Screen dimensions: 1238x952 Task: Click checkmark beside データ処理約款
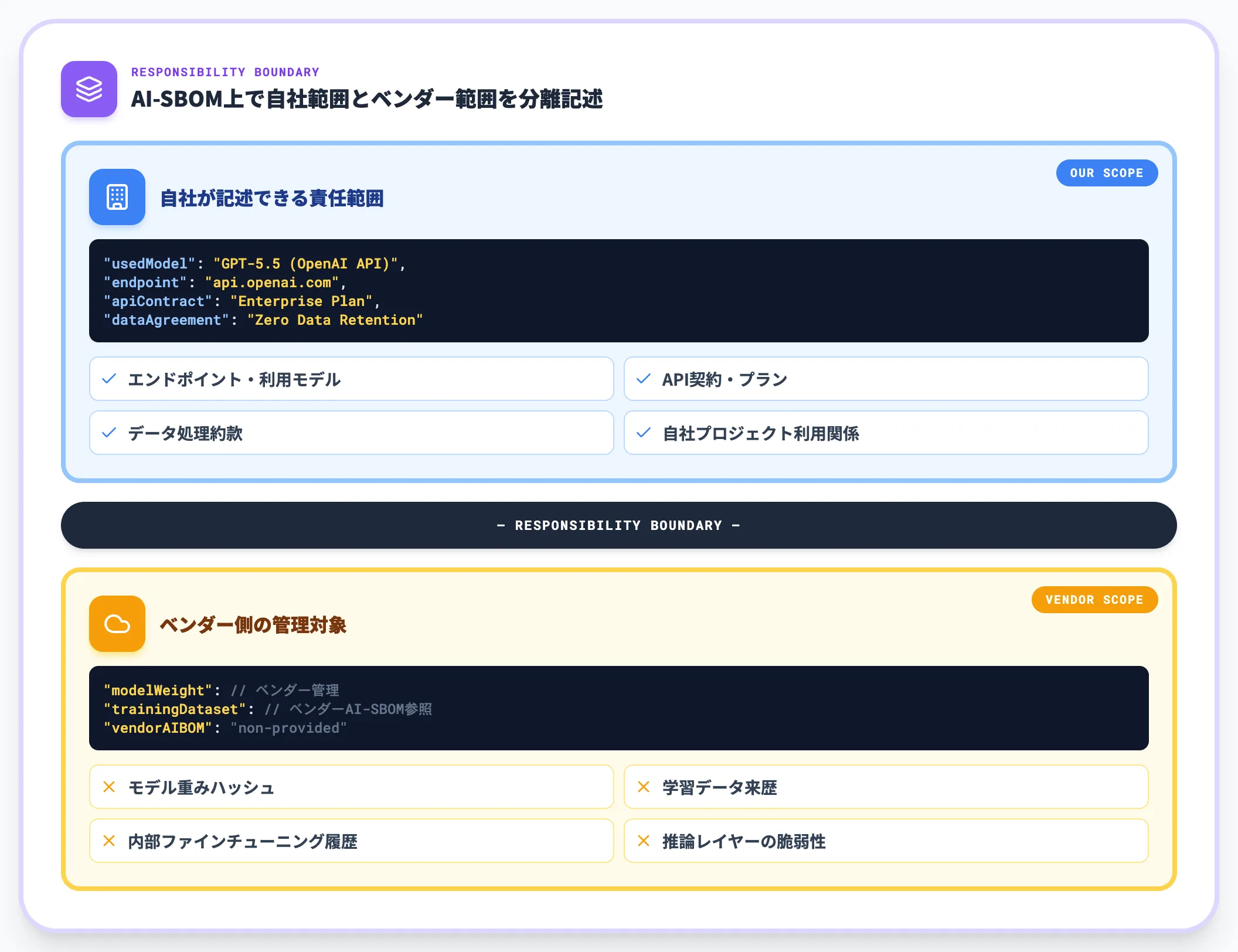tap(109, 433)
